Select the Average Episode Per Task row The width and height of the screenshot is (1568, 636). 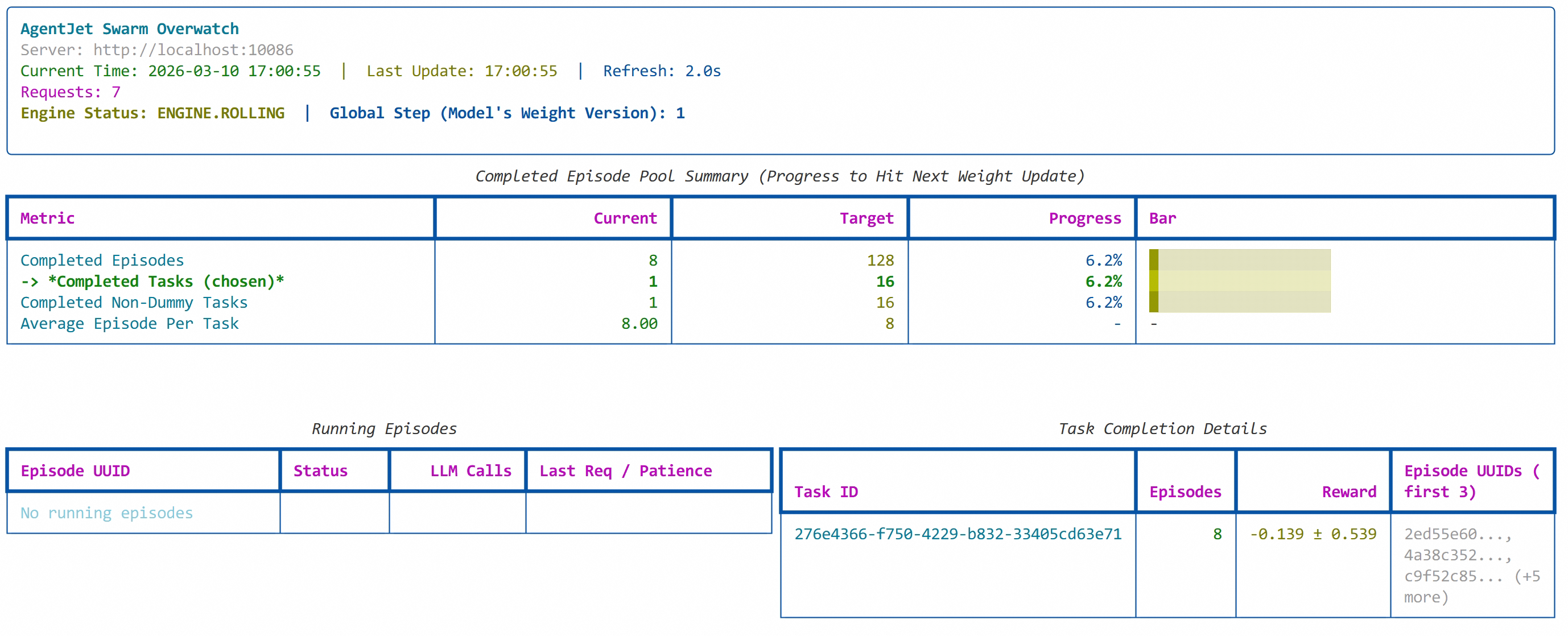pyautogui.click(x=129, y=323)
